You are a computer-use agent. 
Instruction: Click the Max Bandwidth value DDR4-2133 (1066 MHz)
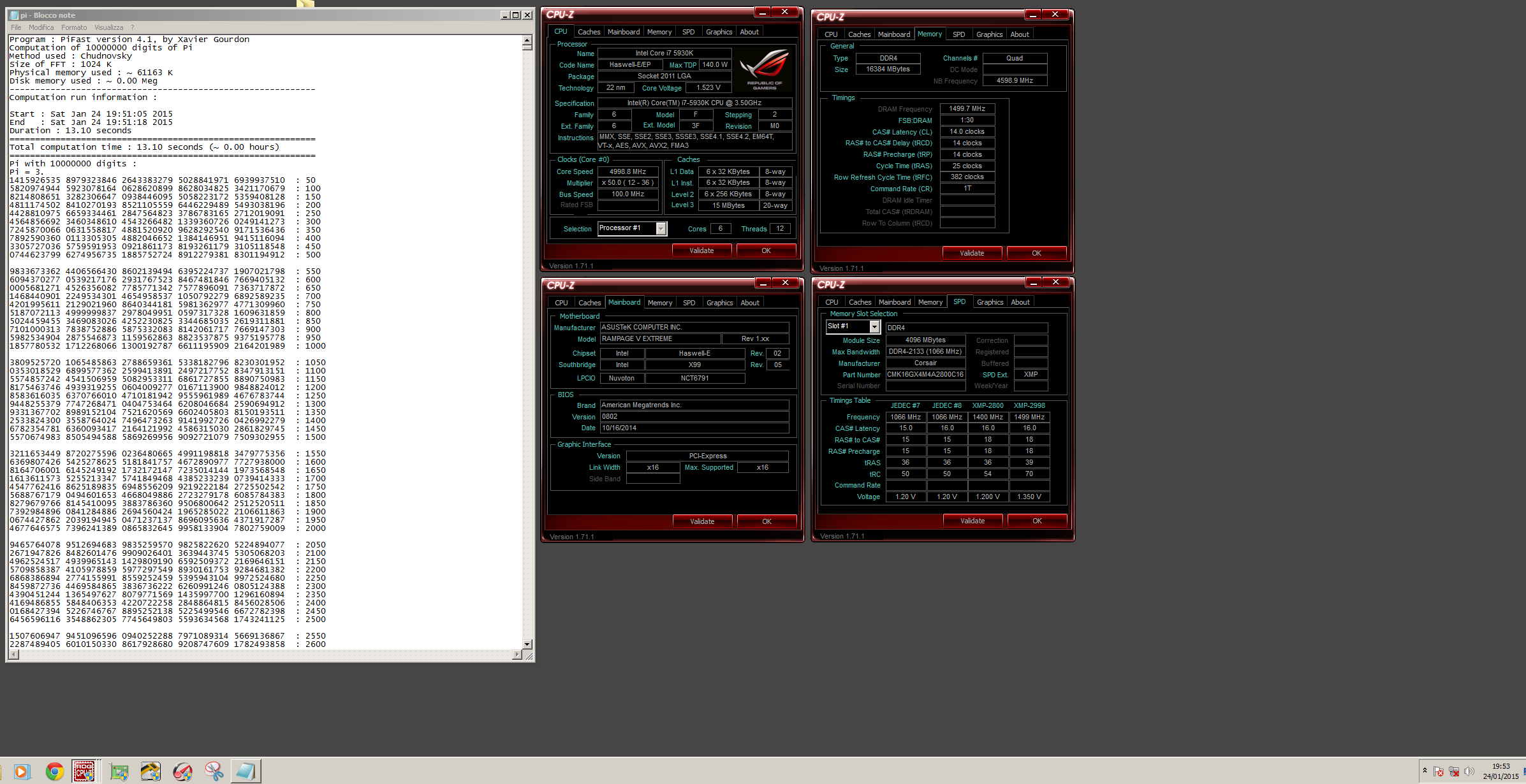(x=925, y=351)
